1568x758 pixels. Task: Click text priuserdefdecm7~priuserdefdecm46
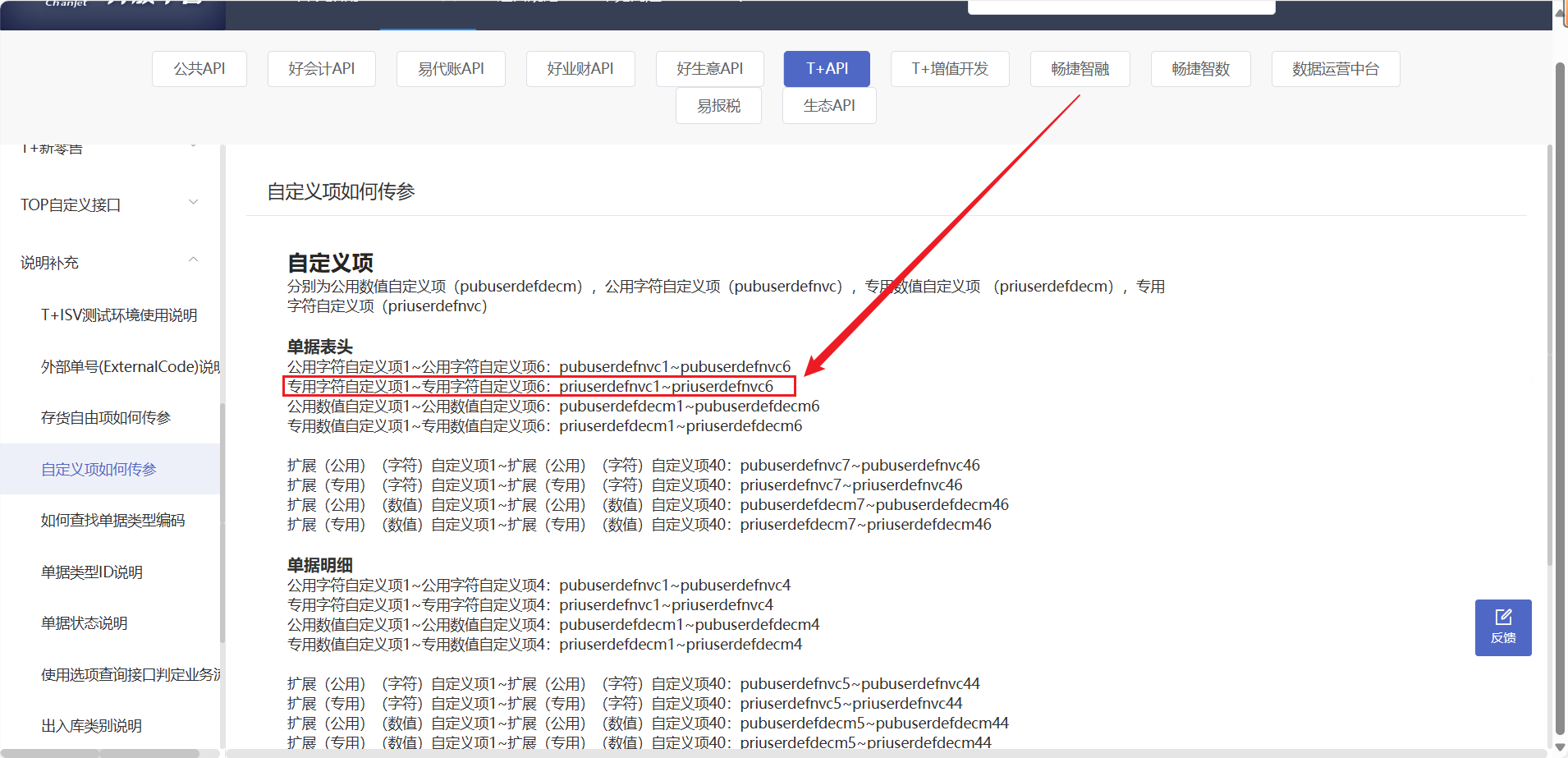(865, 524)
